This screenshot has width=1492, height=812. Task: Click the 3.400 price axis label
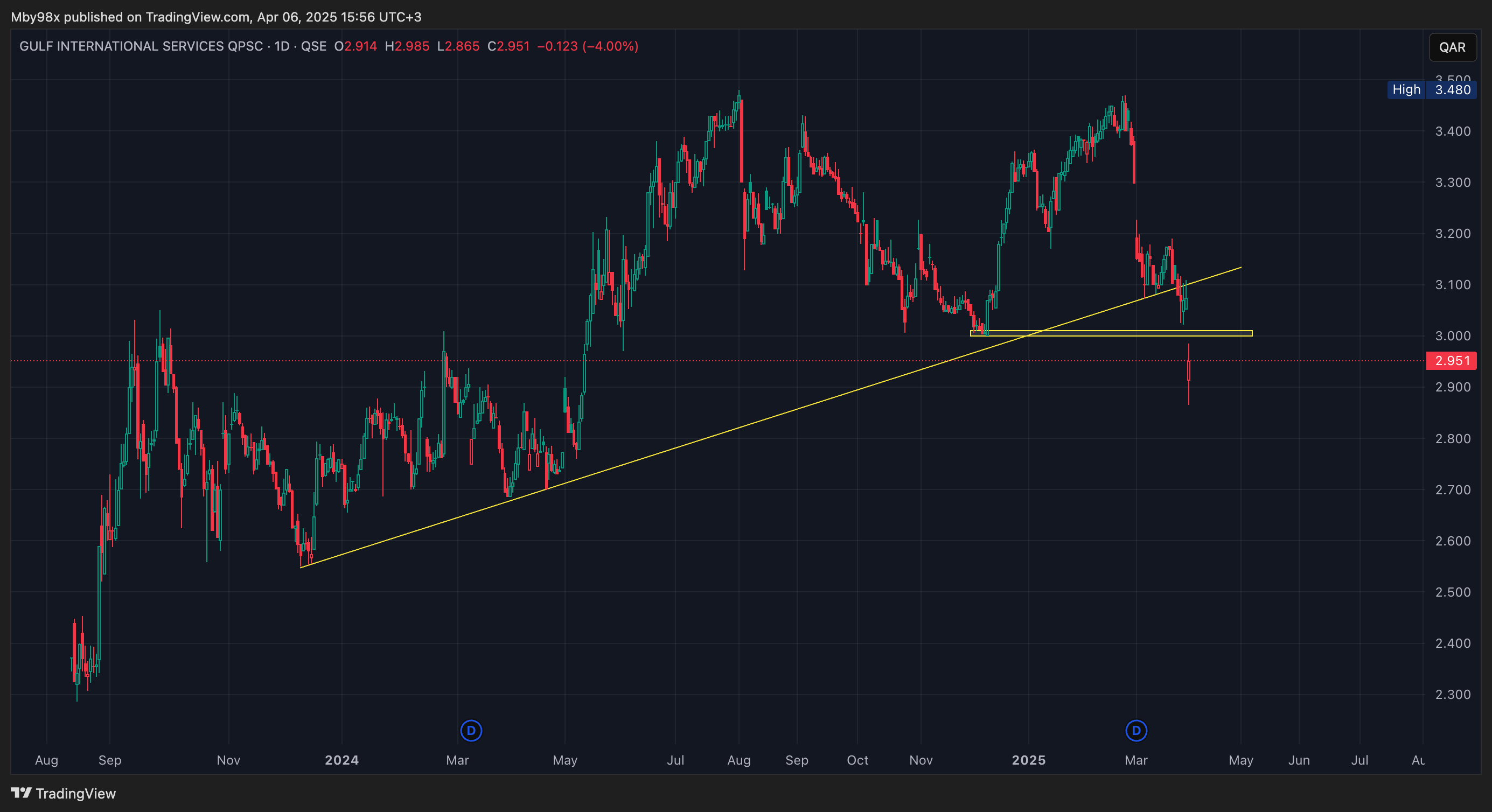1453,131
